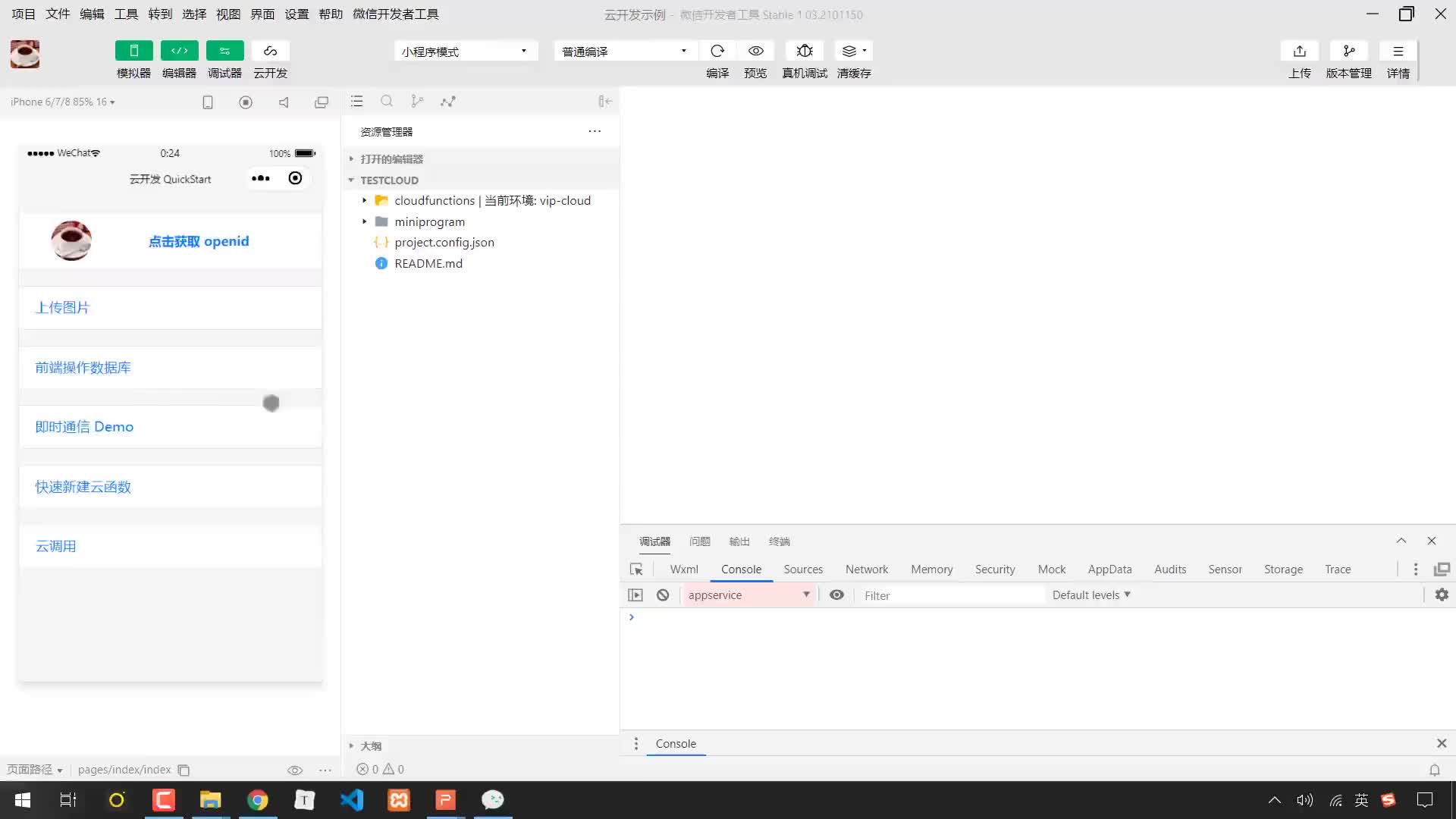Undock the devtools window icon
The width and height of the screenshot is (1456, 819).
[x=1442, y=570]
